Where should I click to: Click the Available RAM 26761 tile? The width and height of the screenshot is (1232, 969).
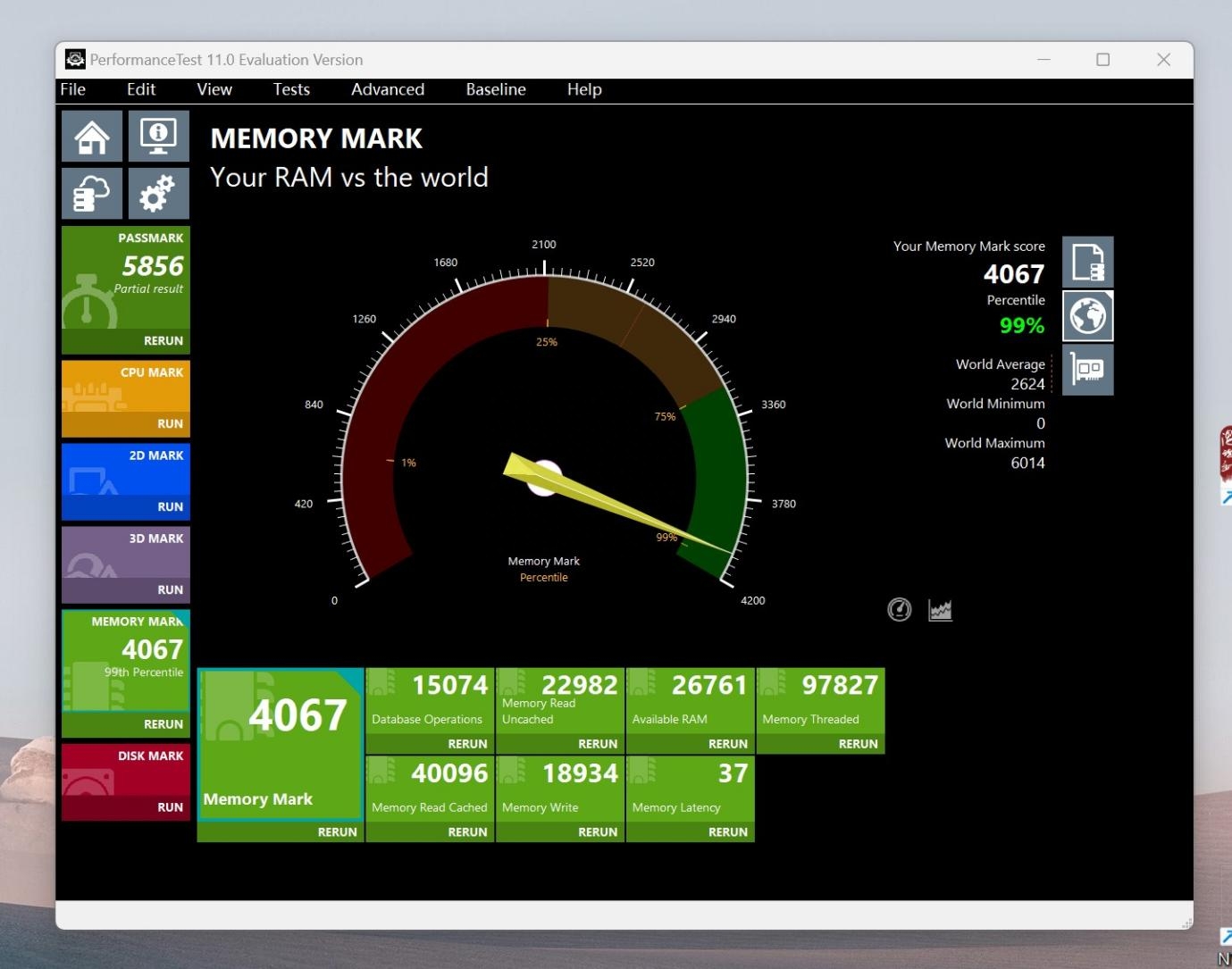coord(691,701)
